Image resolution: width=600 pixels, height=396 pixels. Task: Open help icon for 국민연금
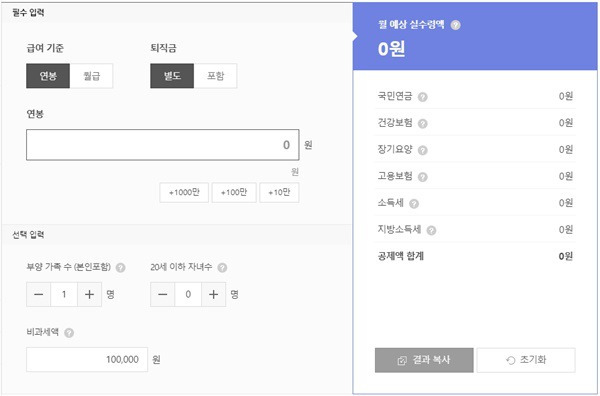click(422, 97)
